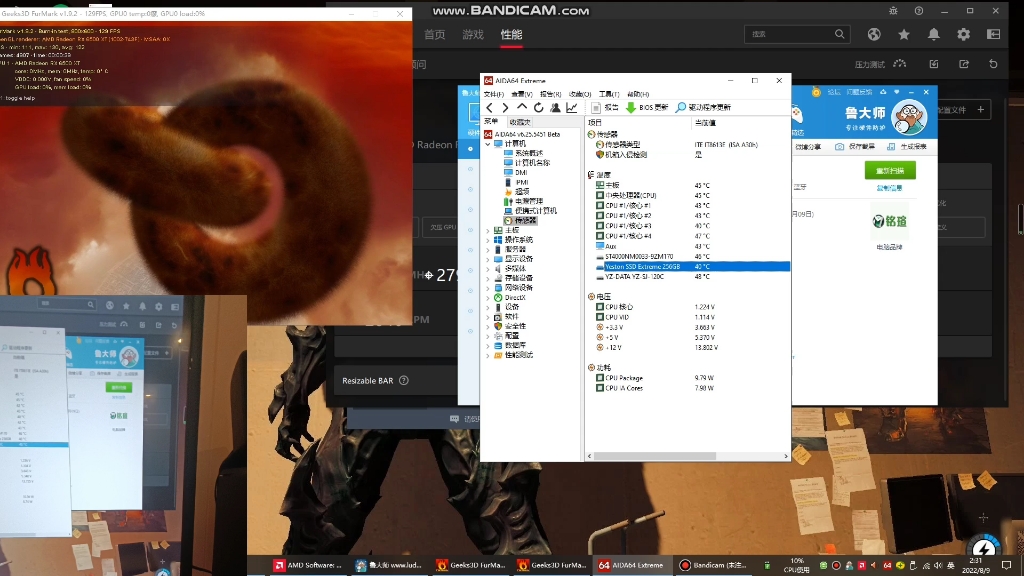
Task: Switch to the 收藏夹 tab in AIDA64
Action: (x=520, y=122)
